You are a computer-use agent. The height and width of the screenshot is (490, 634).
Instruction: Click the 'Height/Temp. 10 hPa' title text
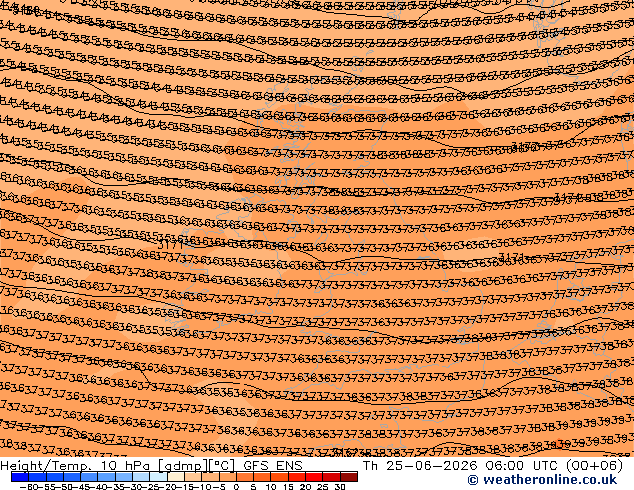[x=77, y=466]
